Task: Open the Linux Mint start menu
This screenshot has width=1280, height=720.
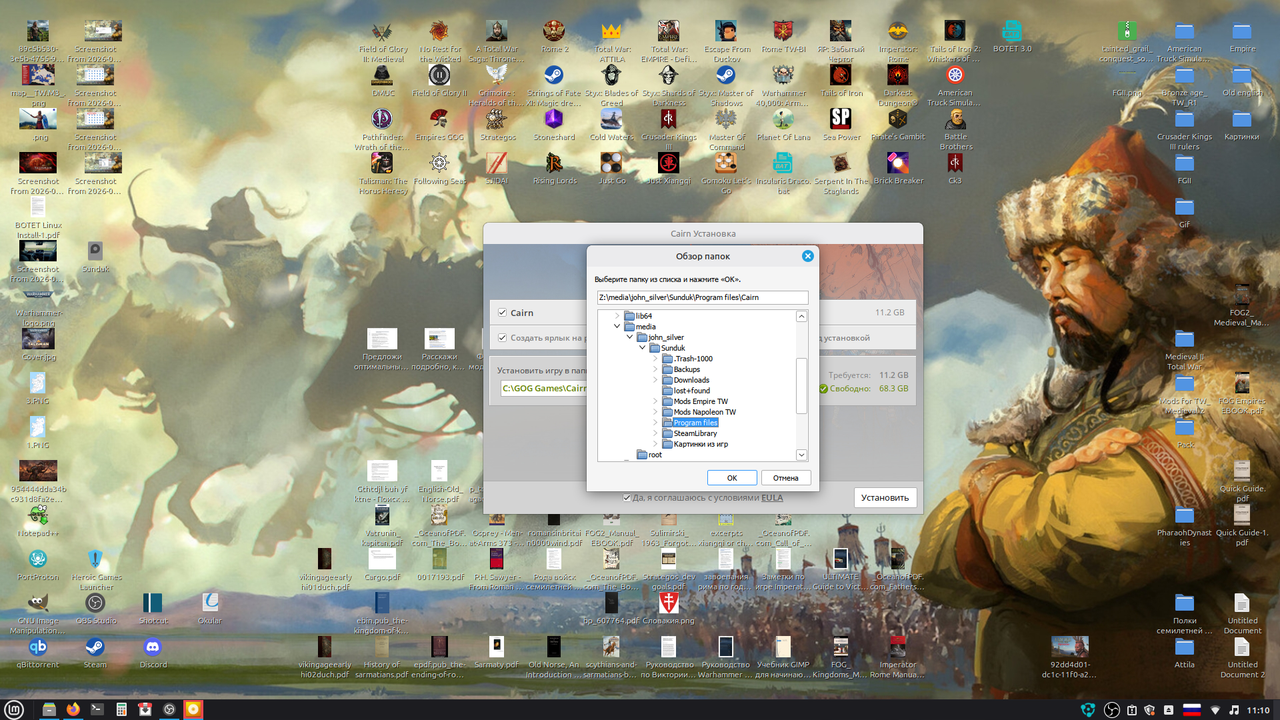Action: click(16, 709)
